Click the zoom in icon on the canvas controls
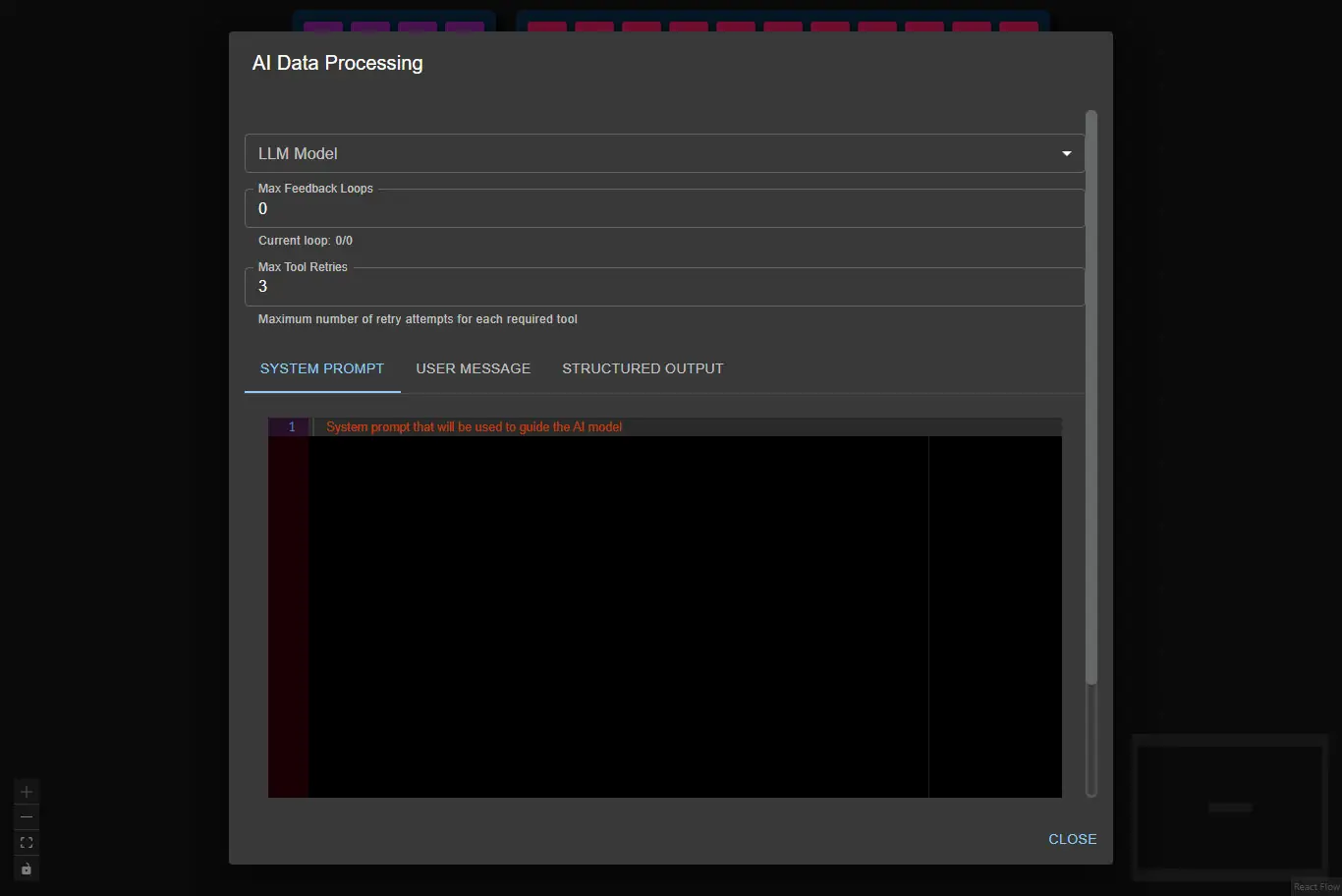 click(x=26, y=791)
